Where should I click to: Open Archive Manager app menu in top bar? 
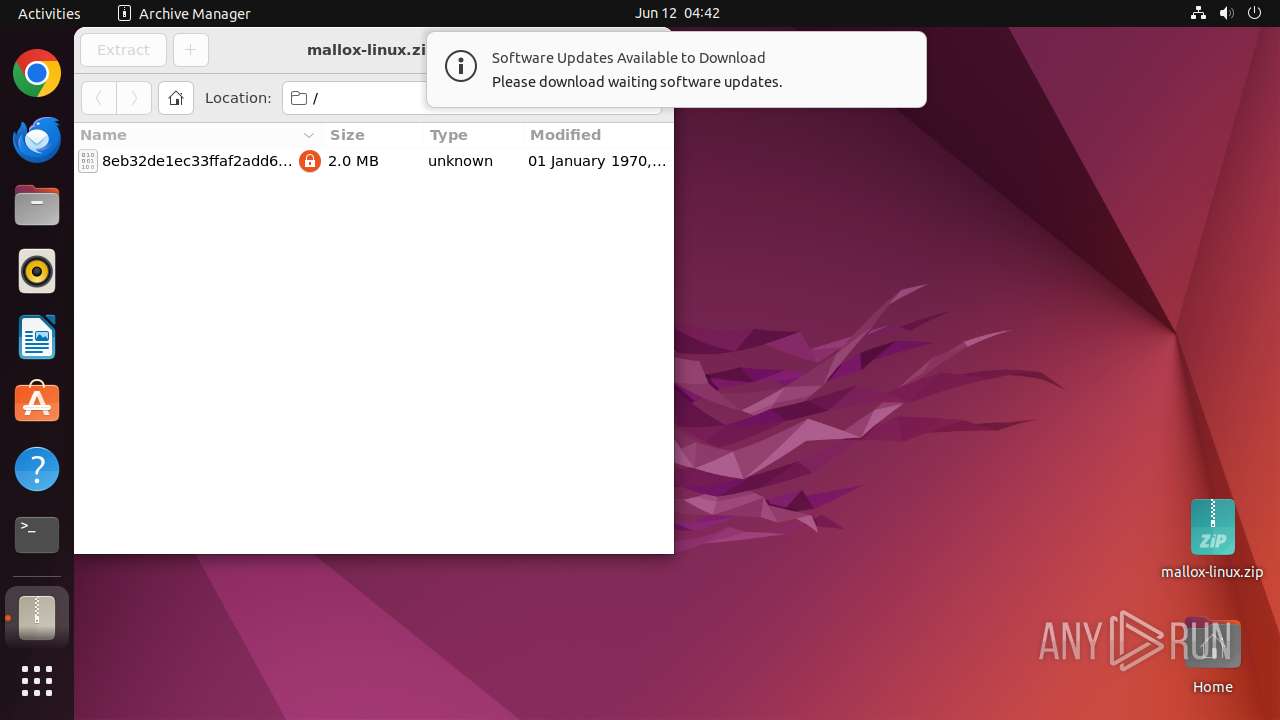(184, 13)
